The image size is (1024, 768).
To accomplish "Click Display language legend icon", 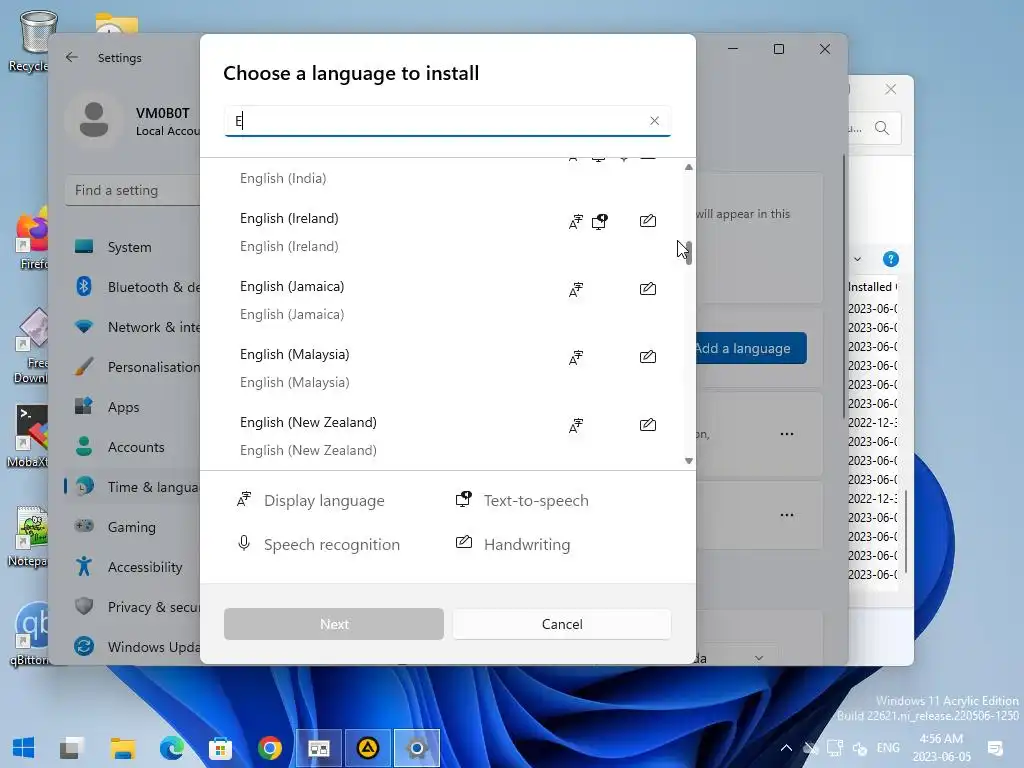I will pos(244,500).
